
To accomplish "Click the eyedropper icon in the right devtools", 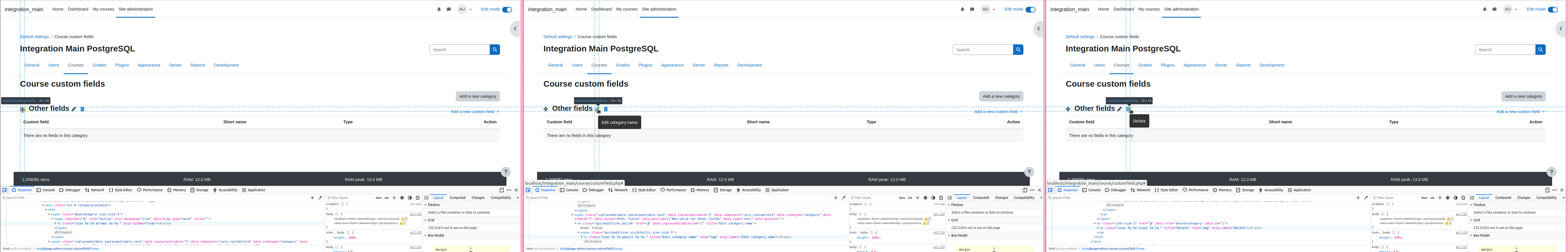I will click(x=1366, y=198).
